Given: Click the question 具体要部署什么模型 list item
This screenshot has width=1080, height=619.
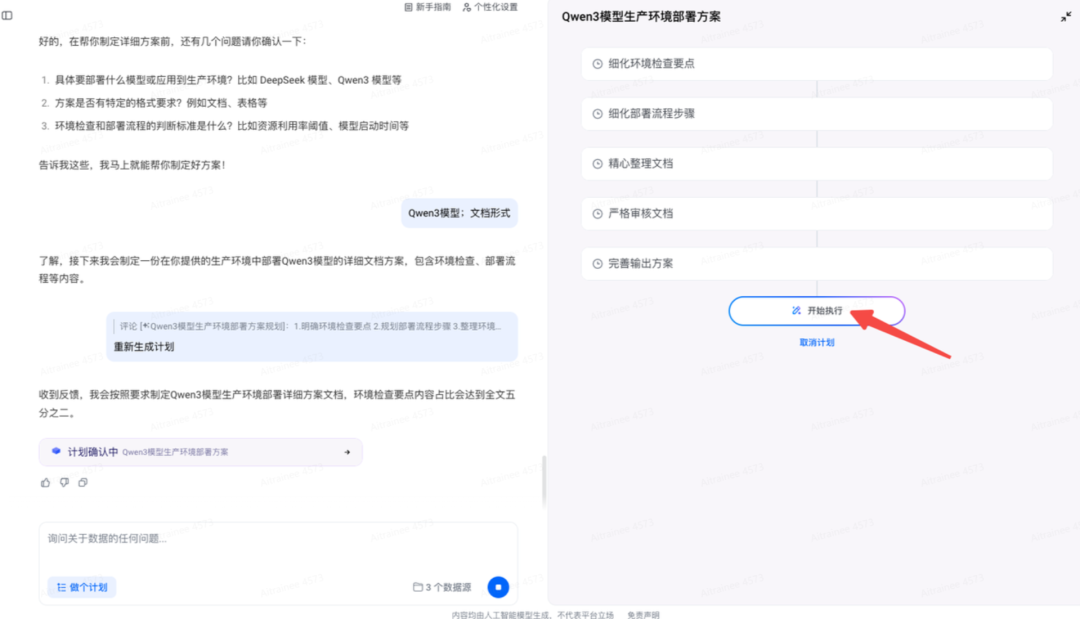Looking at the screenshot, I should pos(228,80).
